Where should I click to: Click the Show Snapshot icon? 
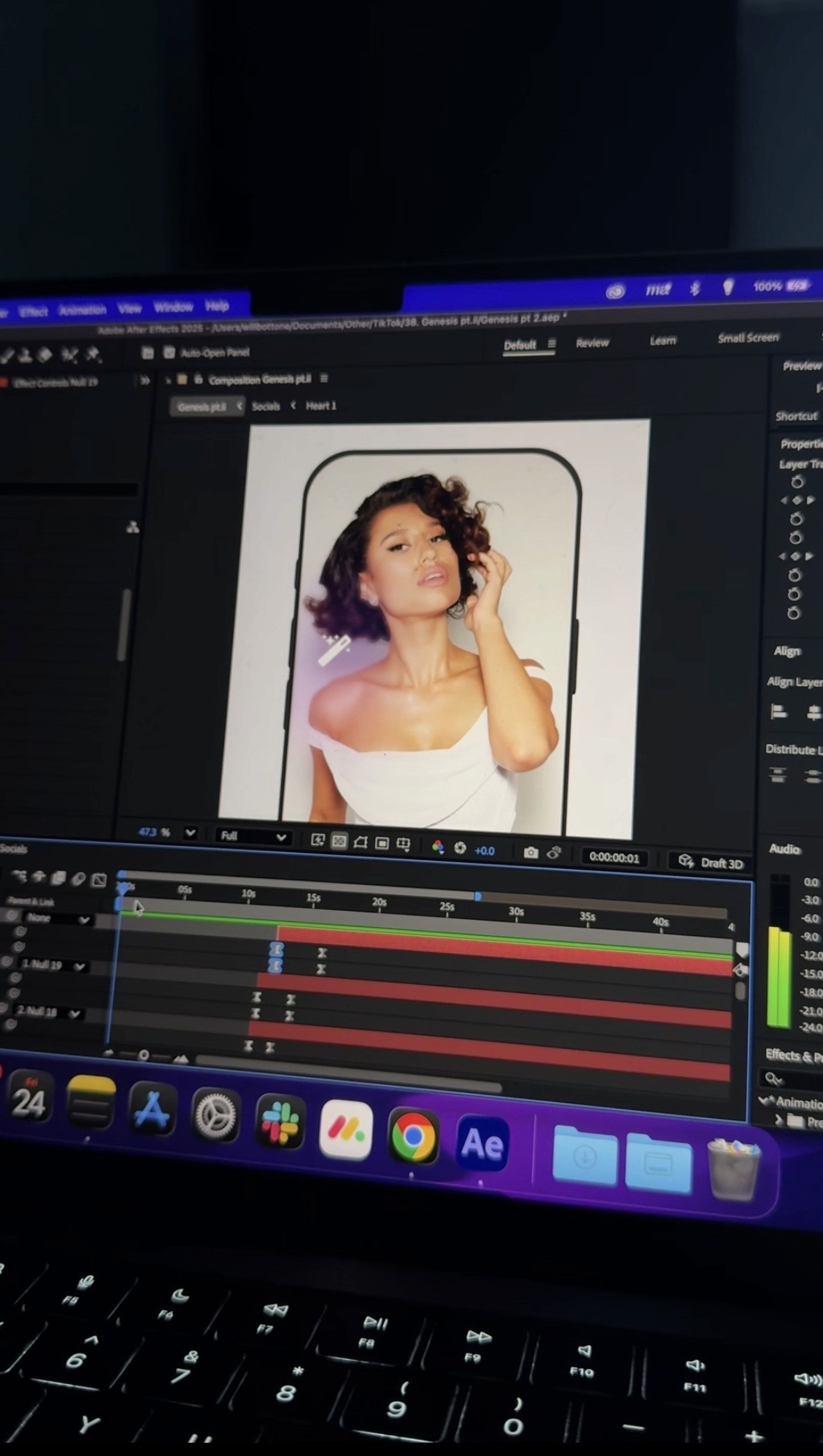pos(554,853)
